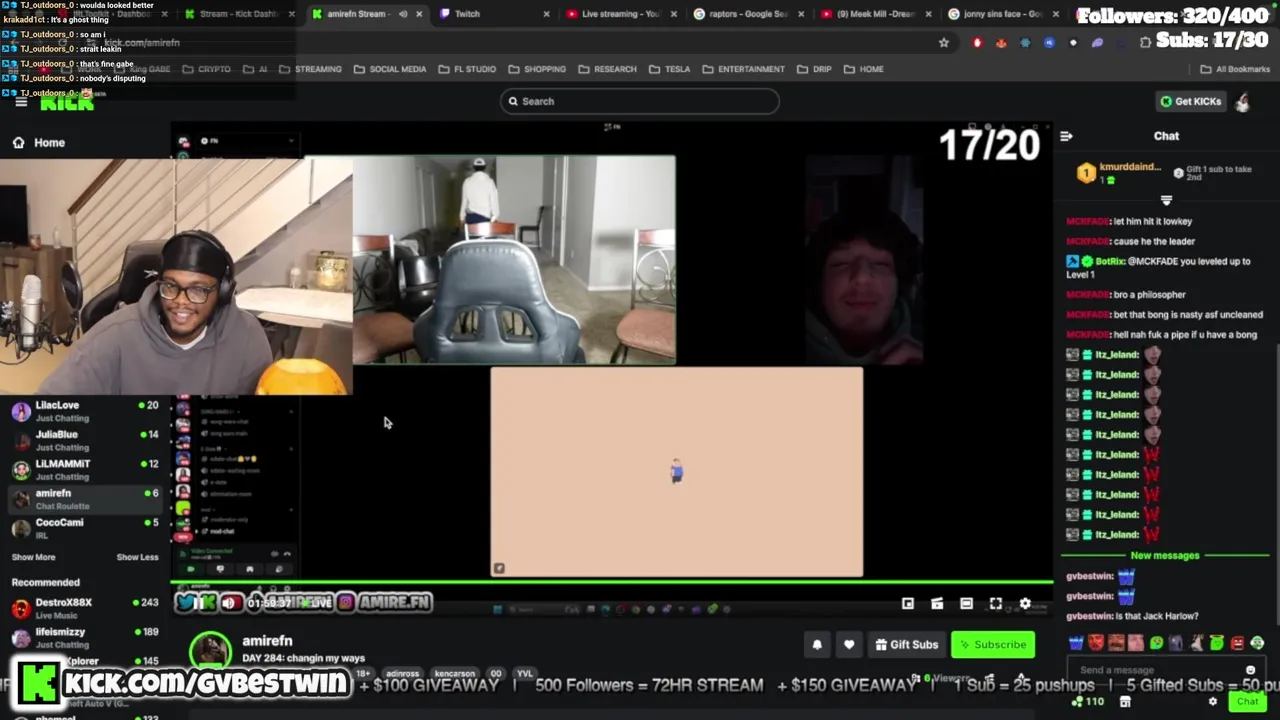Toggle mini player mode in video controls
Image resolution: width=1280 pixels, height=720 pixels.
(908, 604)
